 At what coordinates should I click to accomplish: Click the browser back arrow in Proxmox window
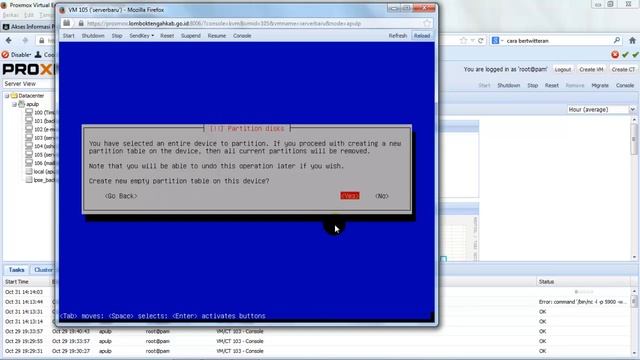tap(9, 40)
